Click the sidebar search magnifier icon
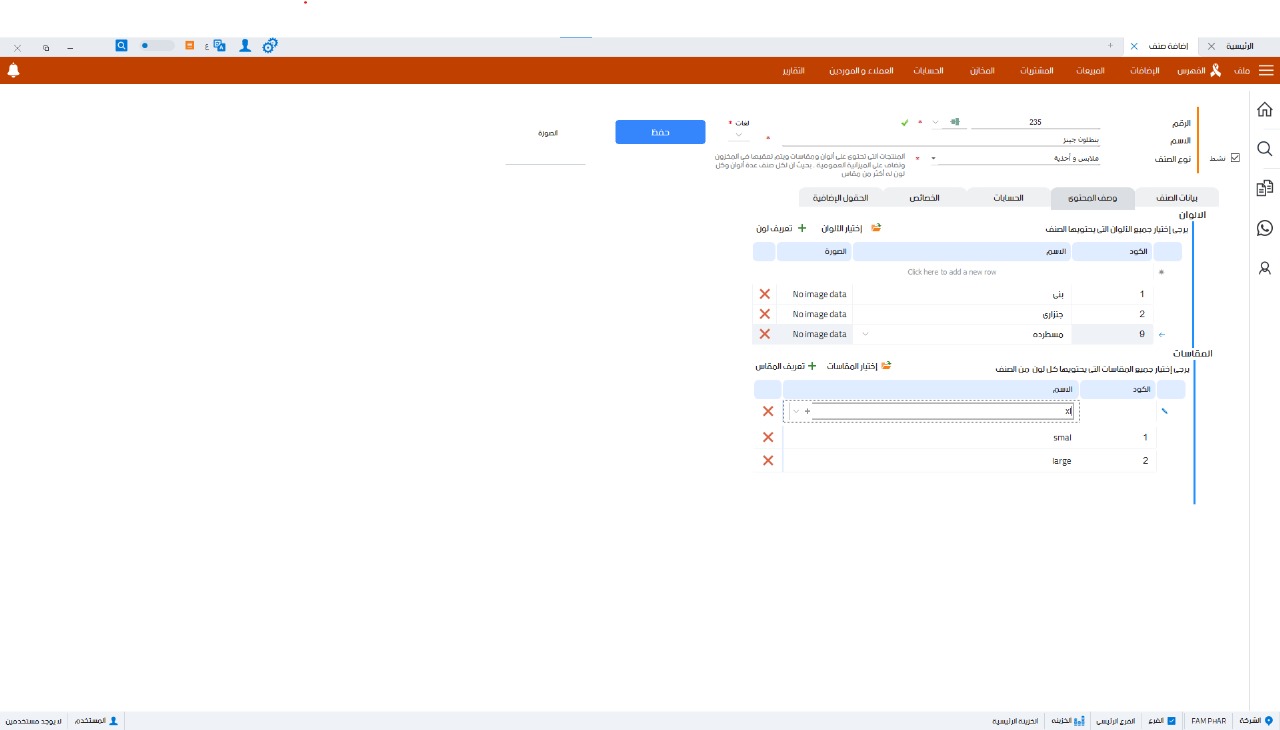 click(1264, 149)
